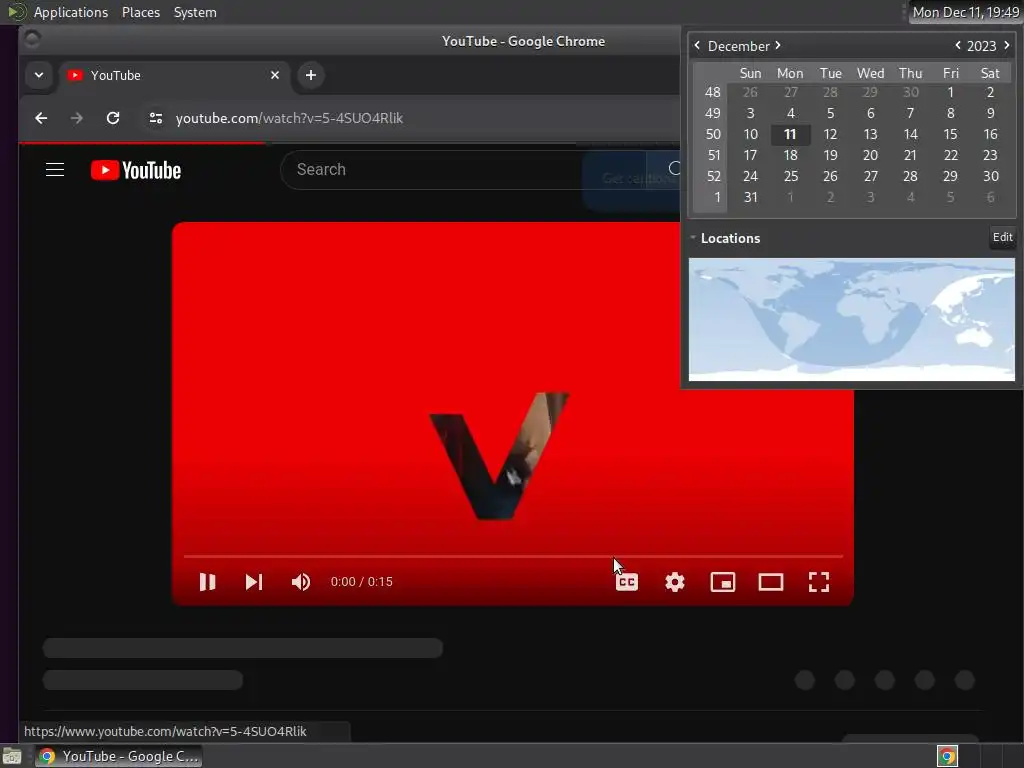This screenshot has height=768, width=1024.
Task: Select the address bar URL
Action: coord(289,118)
